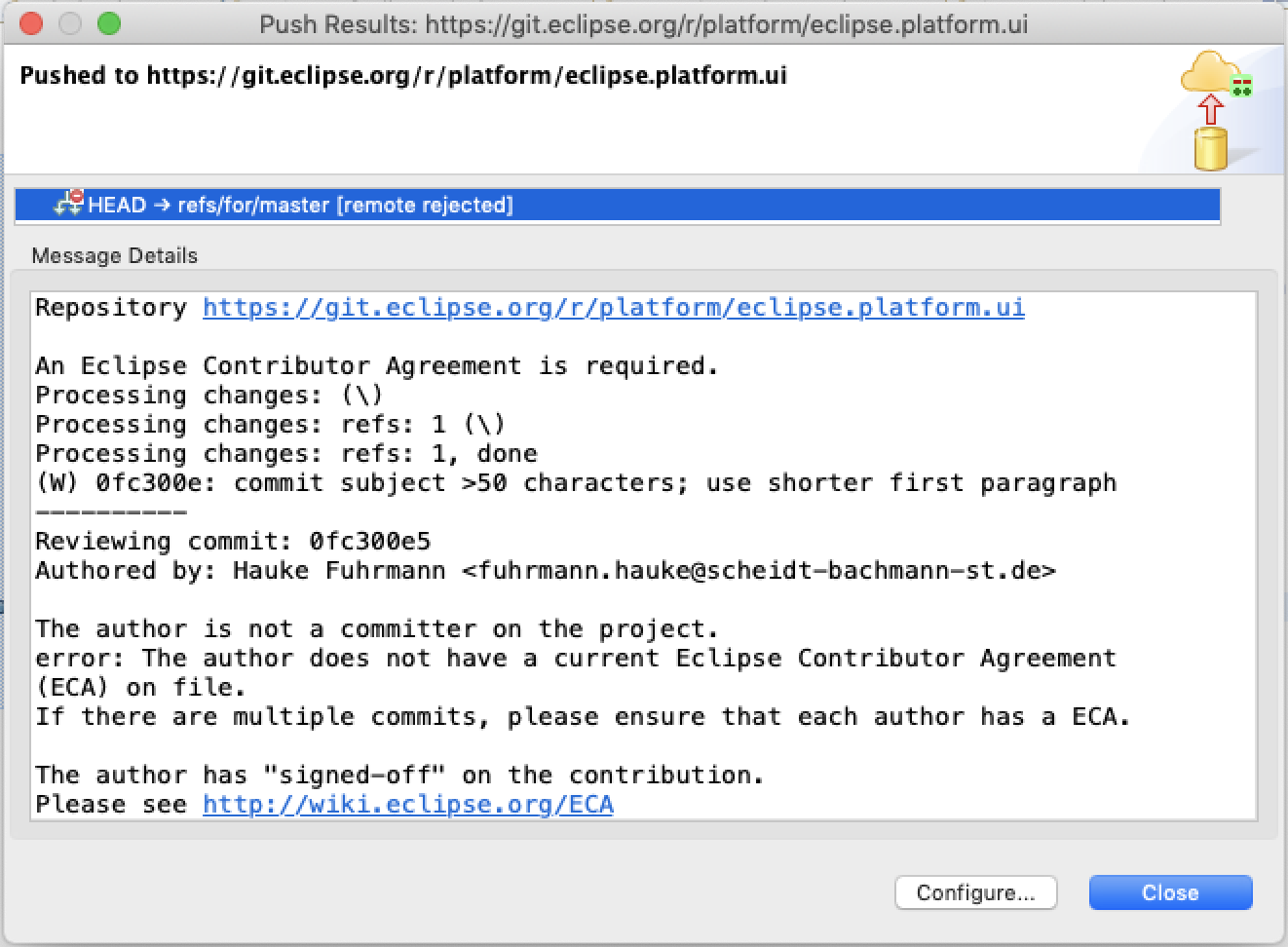Click the Message Details group label

(x=115, y=256)
